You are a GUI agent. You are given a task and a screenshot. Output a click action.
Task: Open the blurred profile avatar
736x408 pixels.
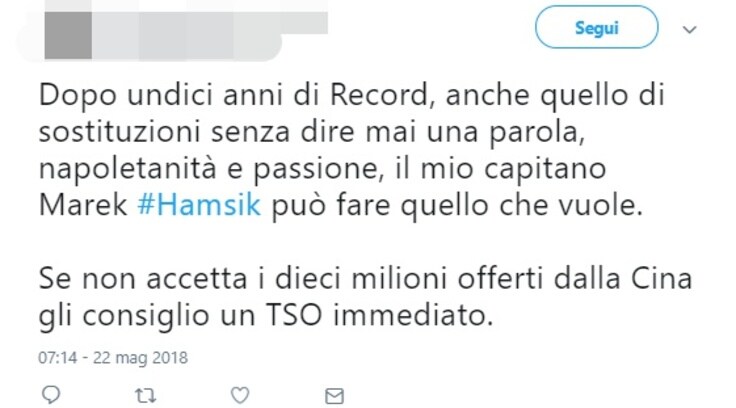coord(68,35)
